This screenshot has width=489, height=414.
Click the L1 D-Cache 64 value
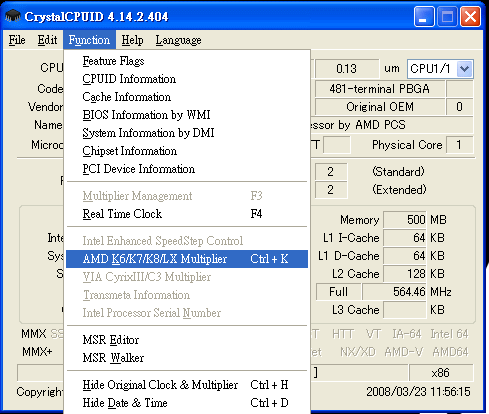405,256
